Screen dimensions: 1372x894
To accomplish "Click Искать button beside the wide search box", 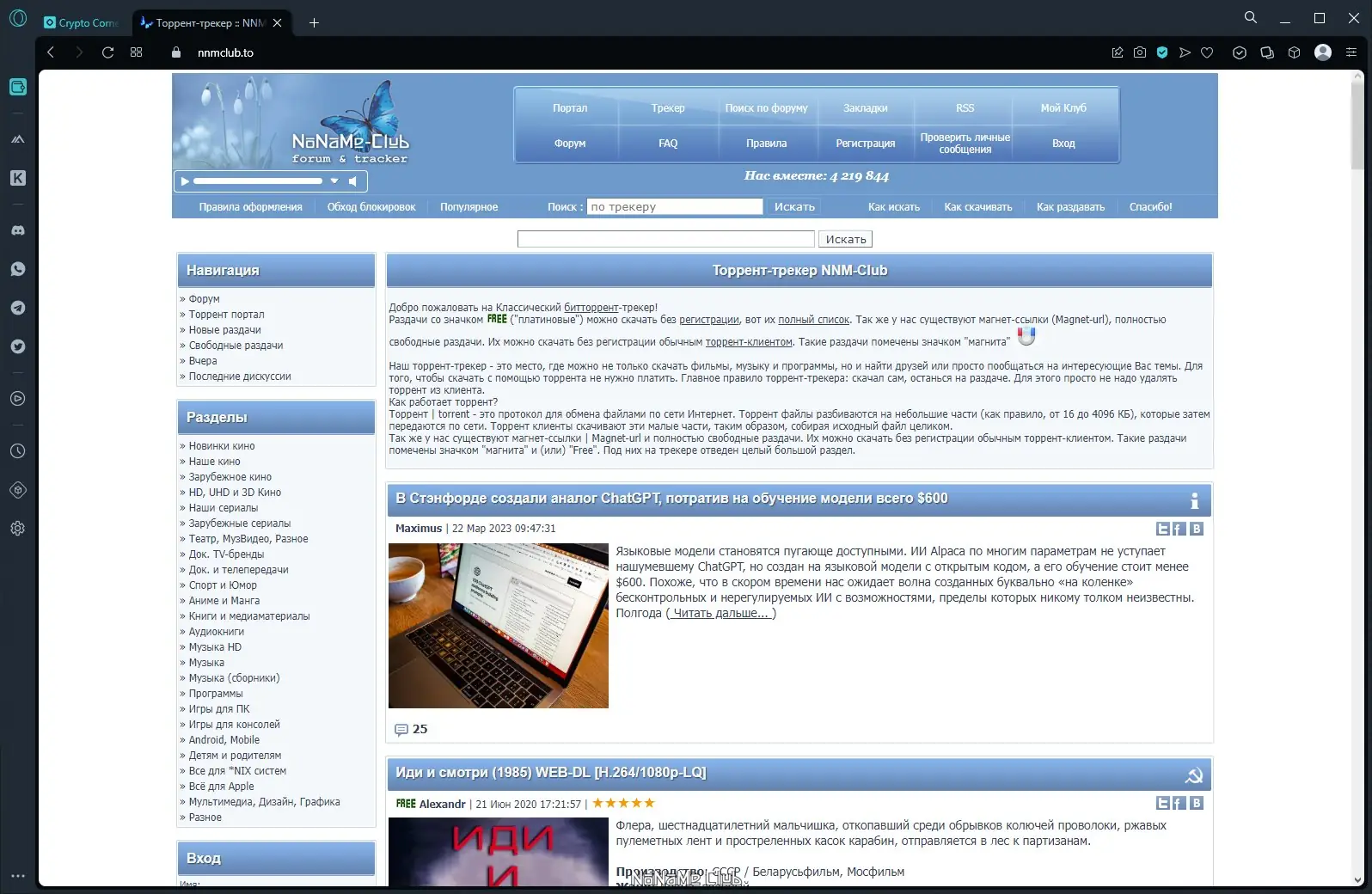I will pos(846,239).
